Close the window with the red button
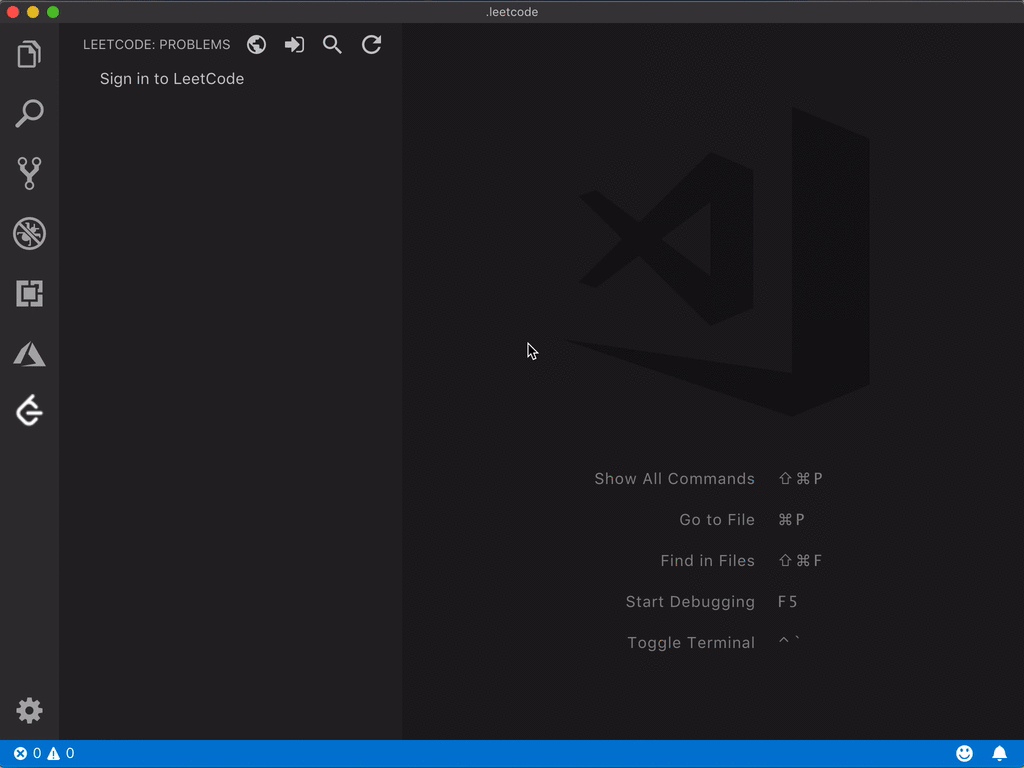Image resolution: width=1024 pixels, height=768 pixels. coord(13,12)
